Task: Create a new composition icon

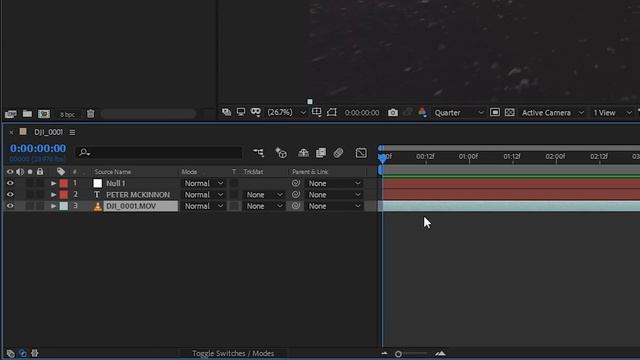Action: point(44,114)
